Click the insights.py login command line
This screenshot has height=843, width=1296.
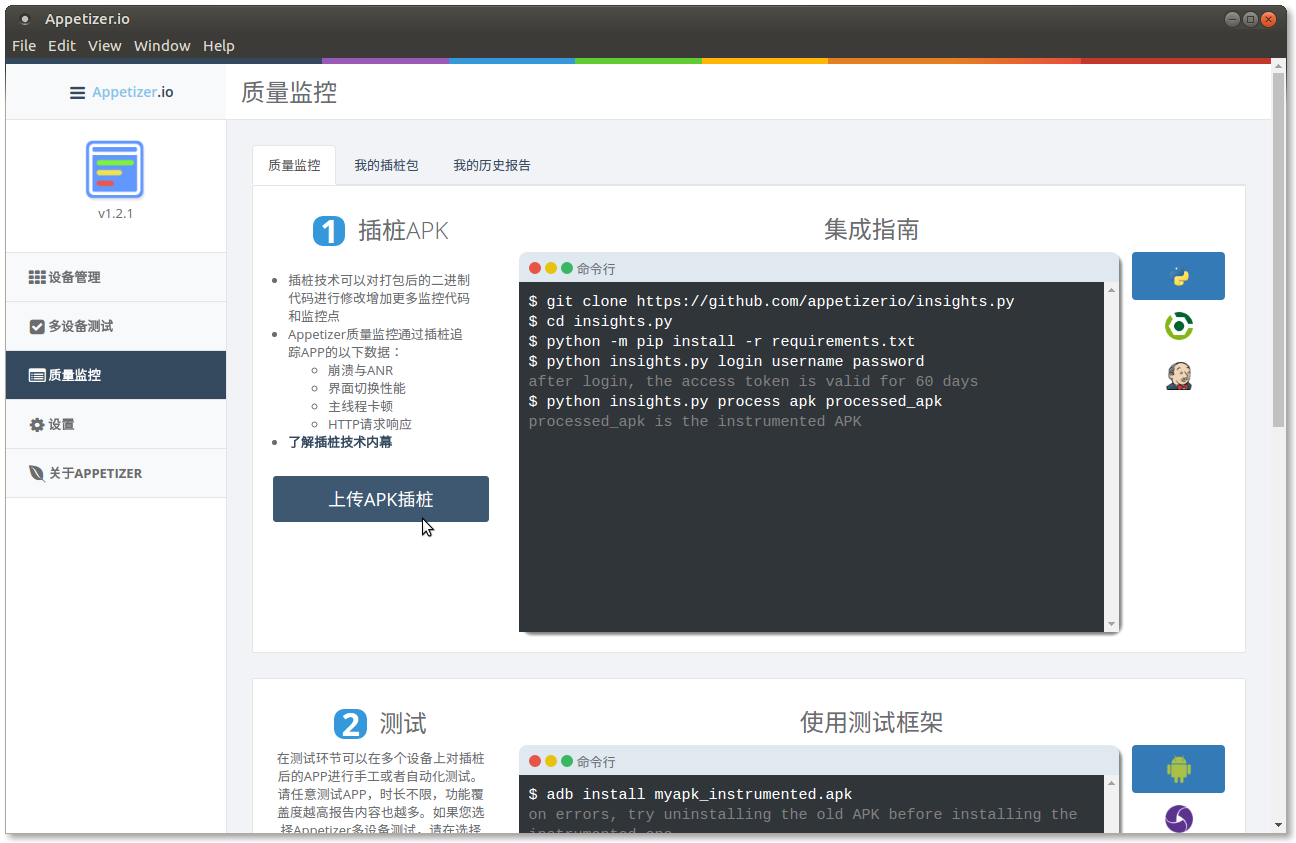click(x=726, y=361)
